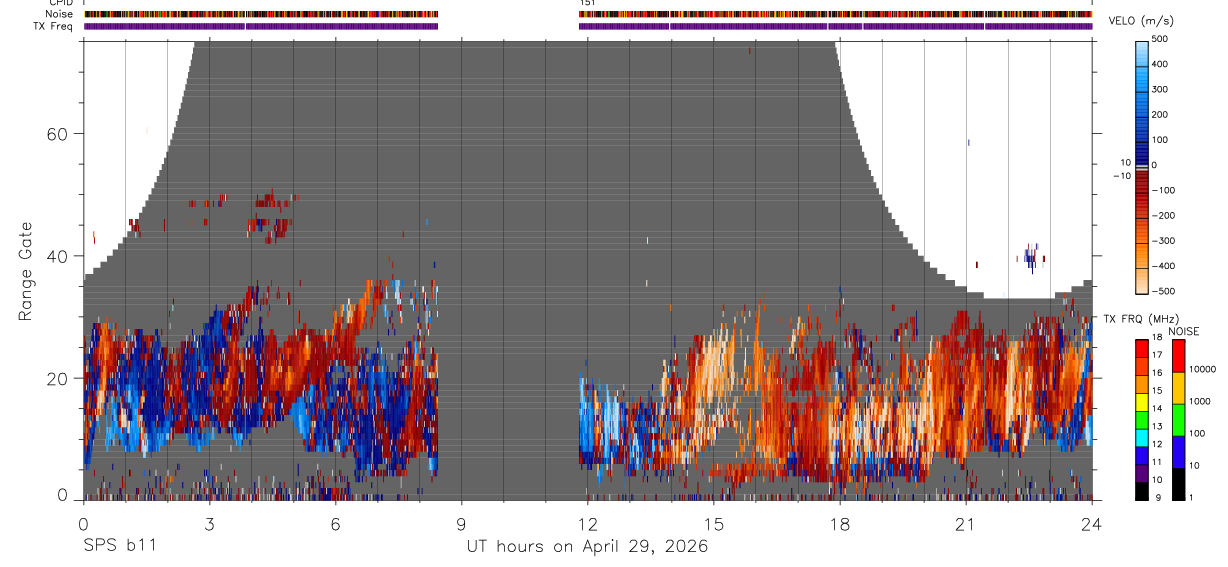The width and height of the screenshot is (1228, 567).
Task: Pick the green 13–14 MHz TX FRQ swatch
Action: click(x=1143, y=419)
